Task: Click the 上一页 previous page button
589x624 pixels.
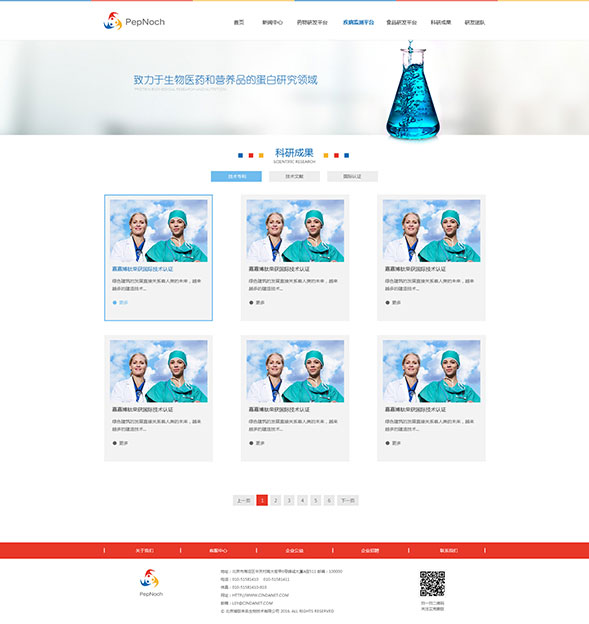Action: 244,500
